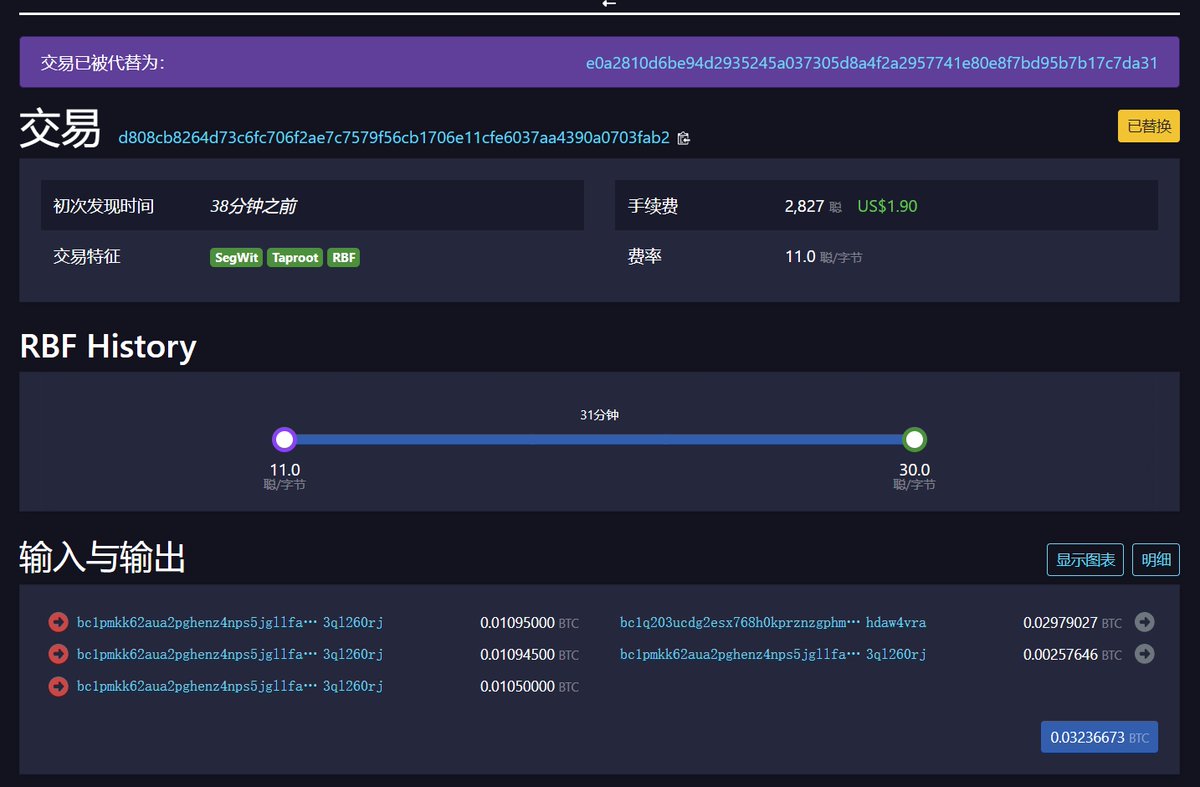Screen dimensions: 1200x787
Task: Open input address with 0.01095000 BTC
Action: [x=230, y=622]
